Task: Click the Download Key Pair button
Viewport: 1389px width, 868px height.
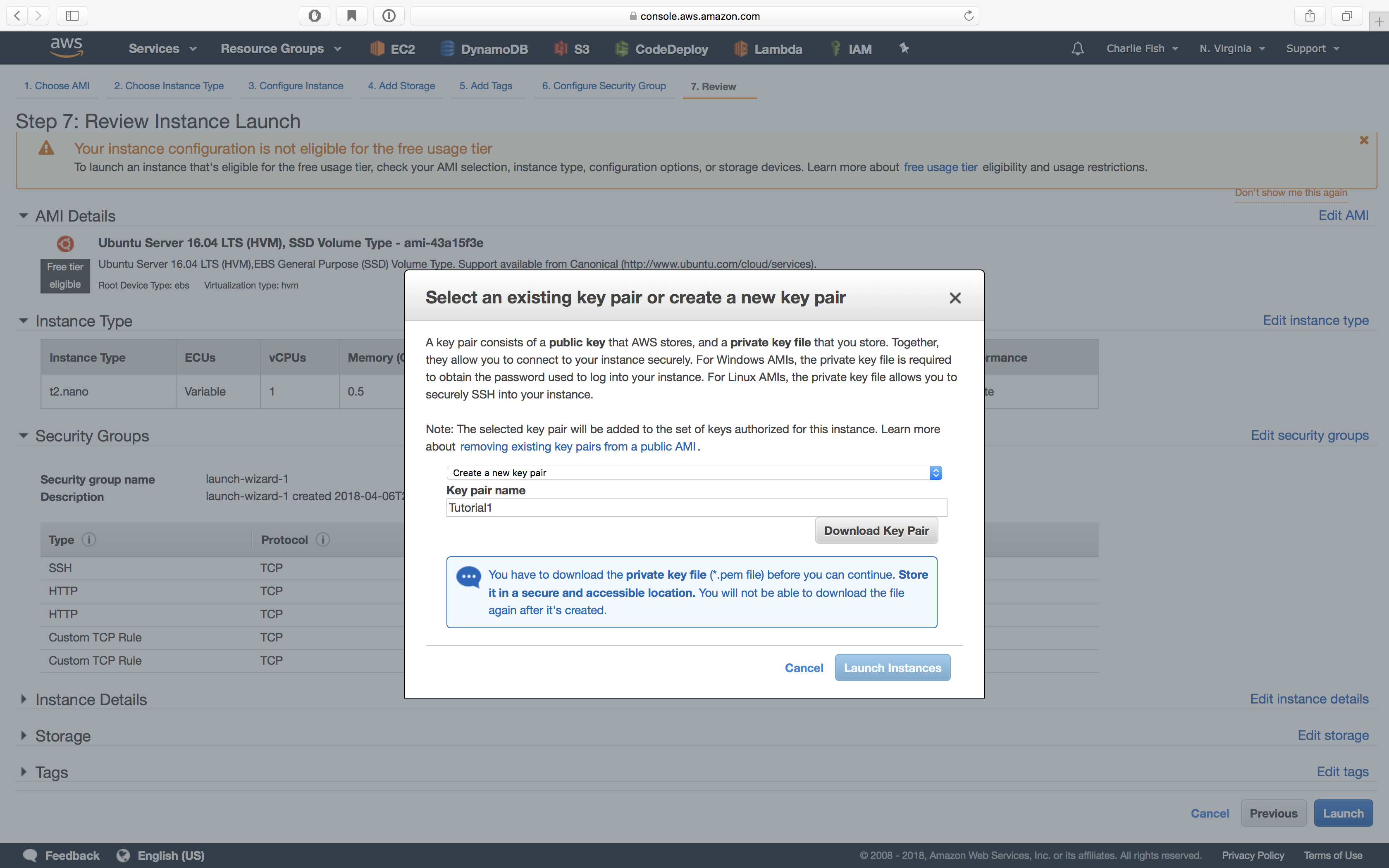Action: point(876,530)
